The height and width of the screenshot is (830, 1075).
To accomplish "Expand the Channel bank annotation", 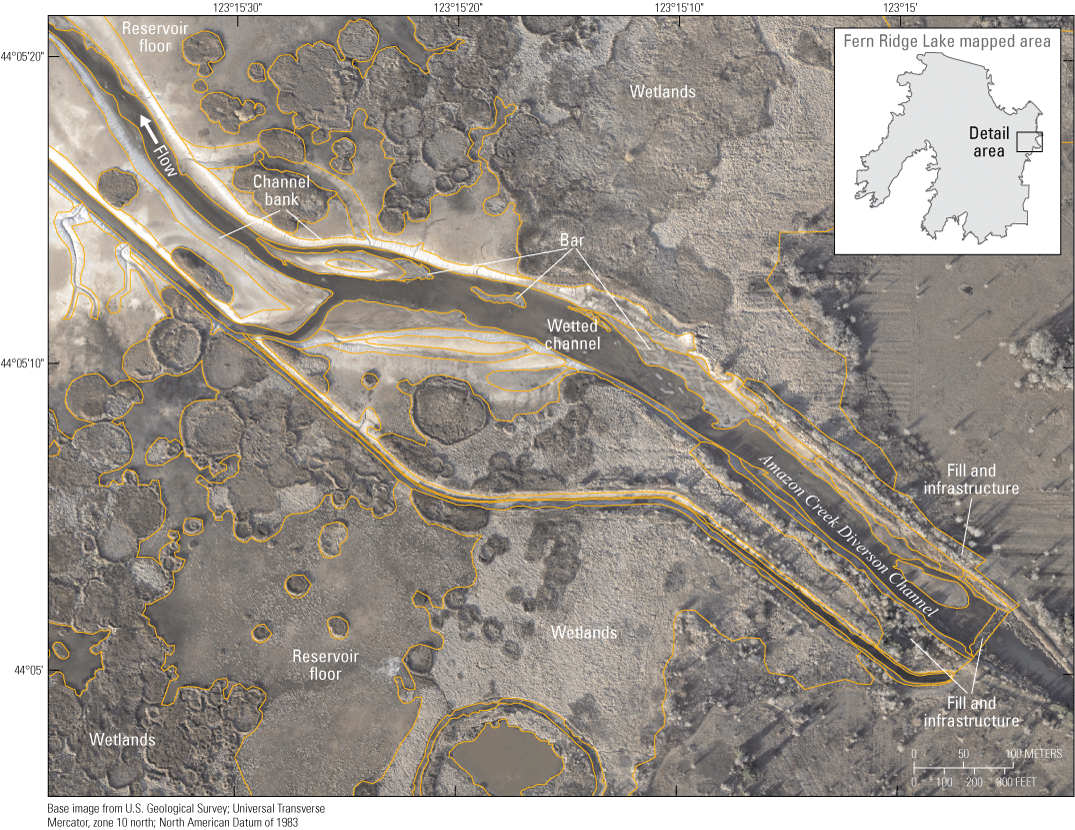I will [x=283, y=190].
